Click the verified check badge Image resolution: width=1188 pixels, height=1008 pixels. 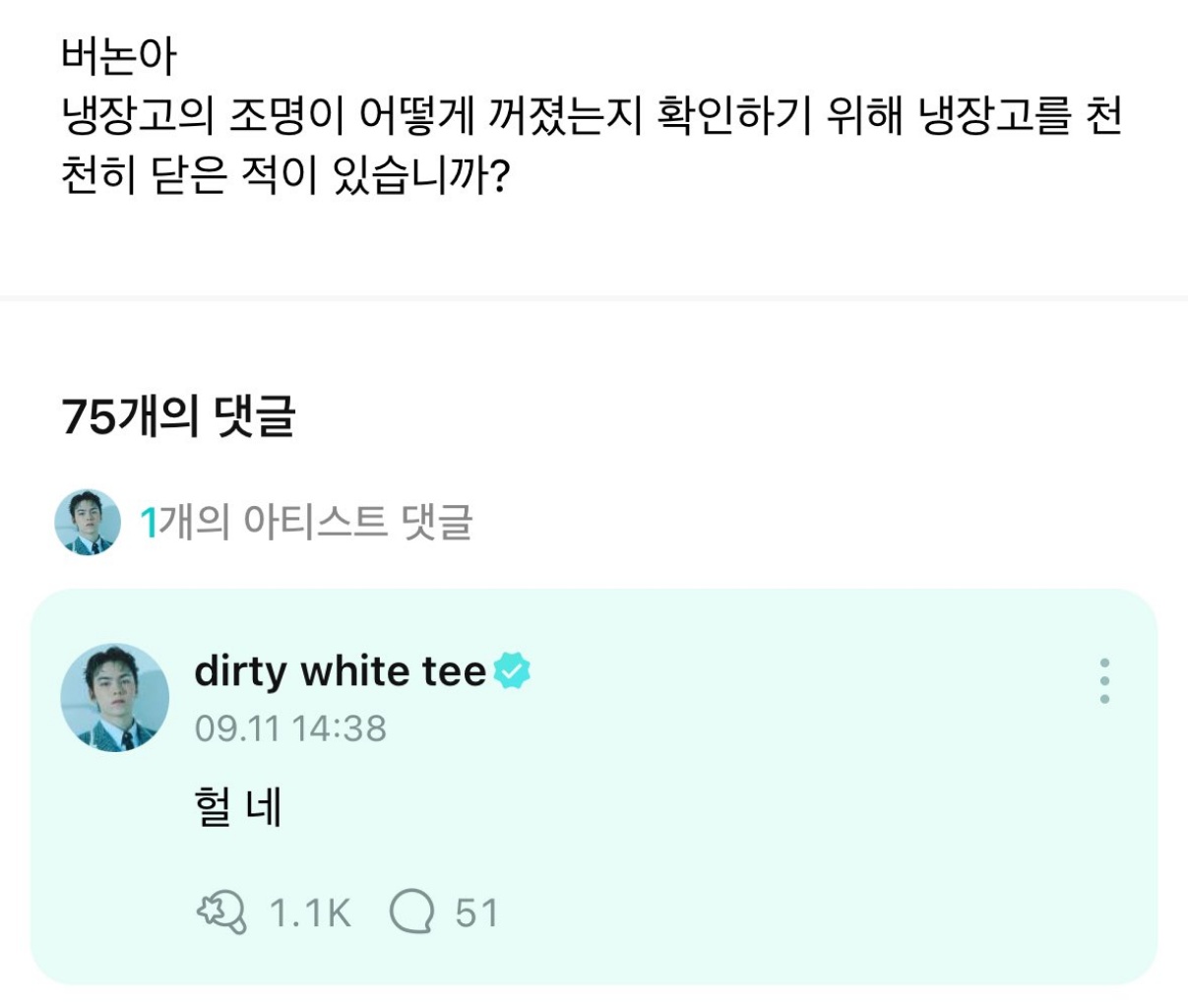[x=512, y=671]
